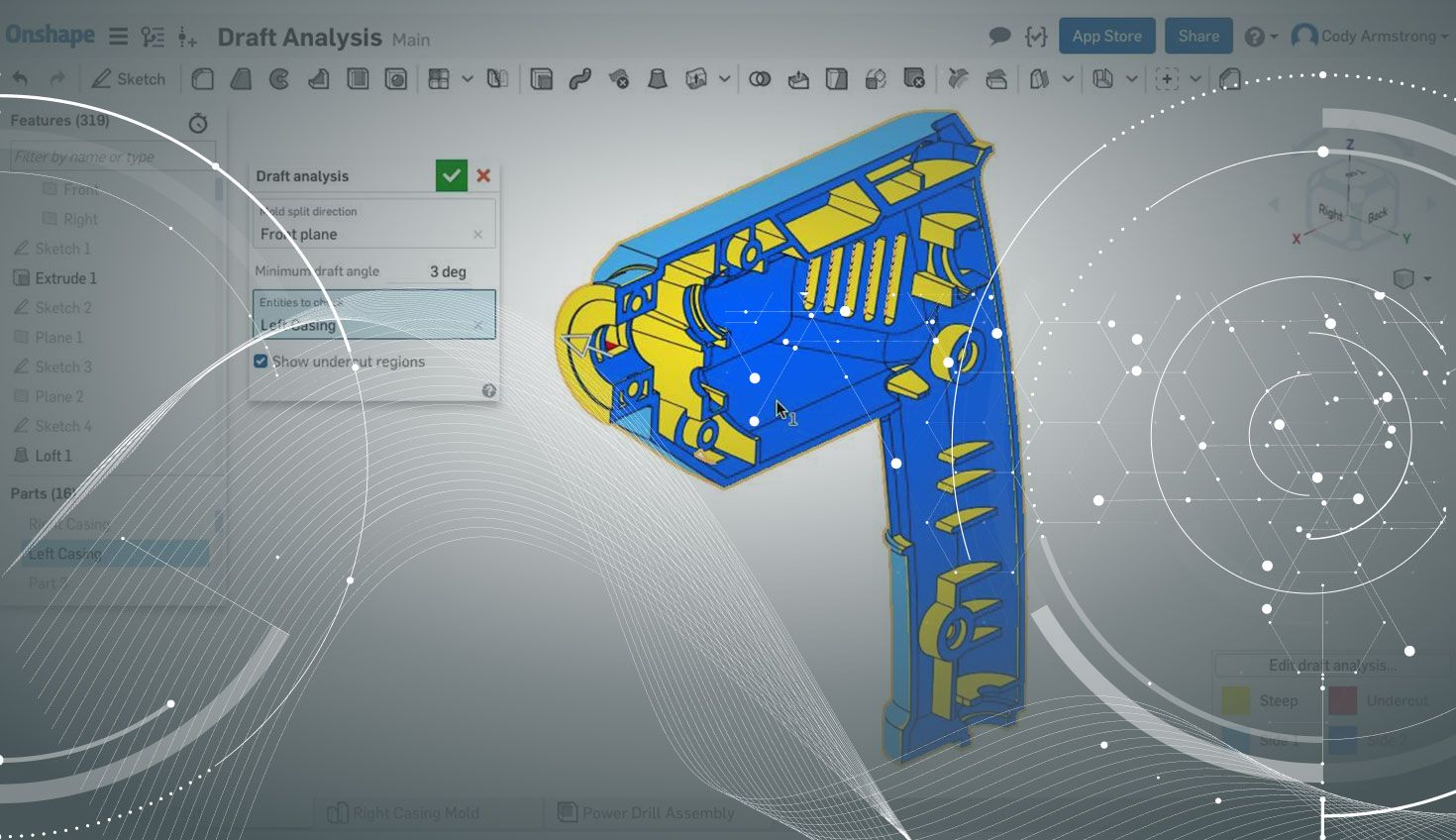Uncheck Show undercut regions checkbox
This screenshot has width=1456, height=840.
(260, 362)
